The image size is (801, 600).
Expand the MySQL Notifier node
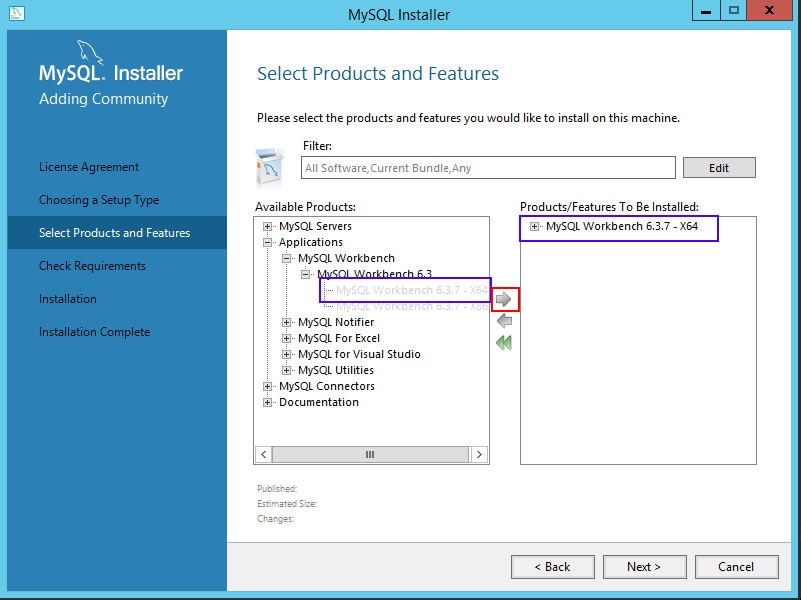pos(287,322)
